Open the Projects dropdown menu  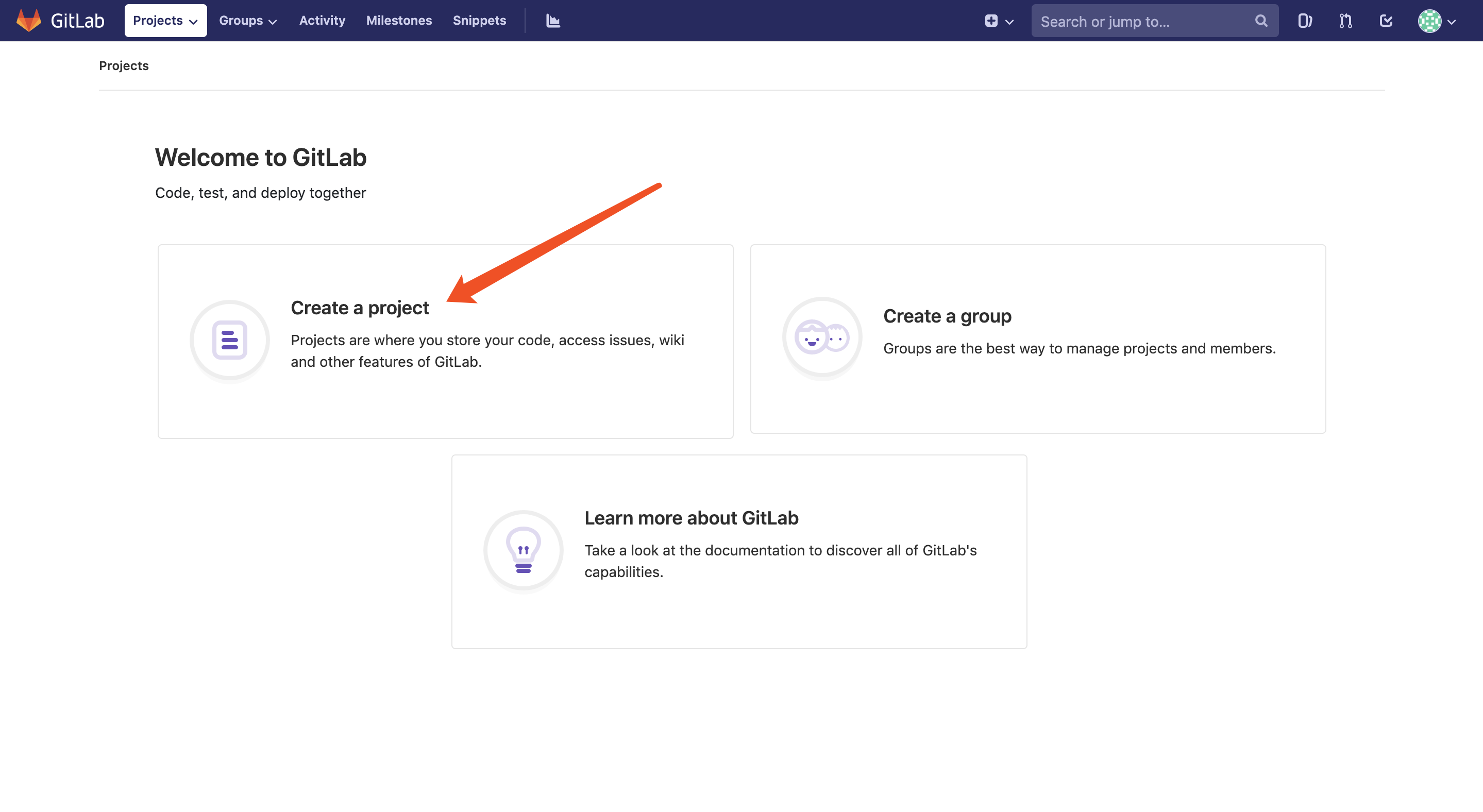coord(165,21)
